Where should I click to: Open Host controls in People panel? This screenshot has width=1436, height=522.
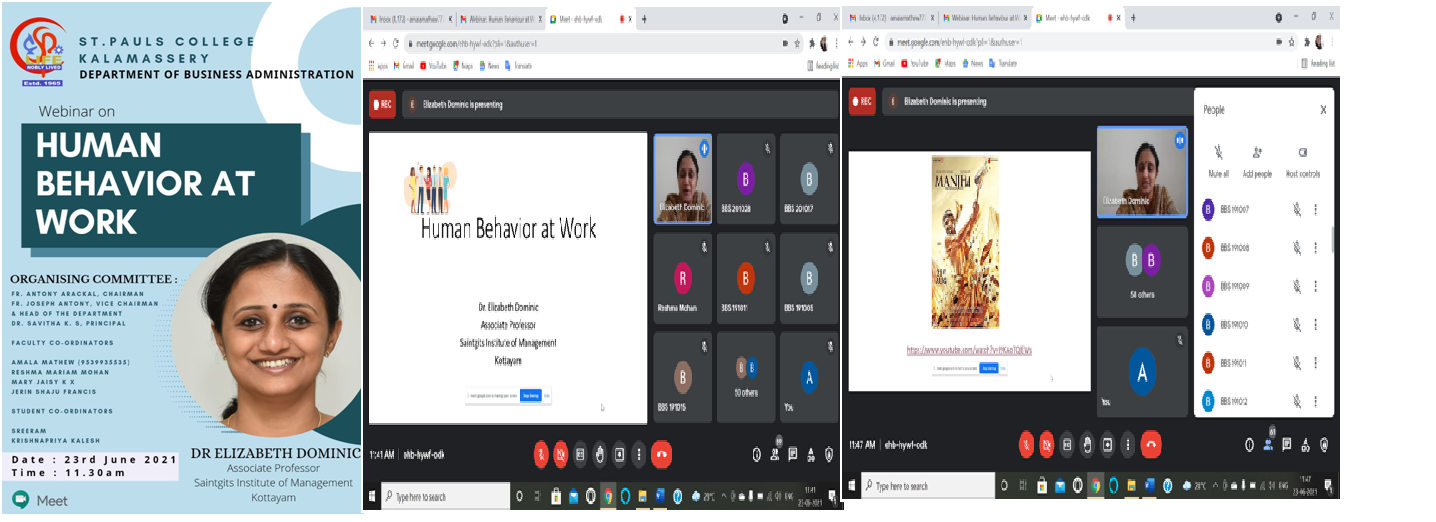1302,160
